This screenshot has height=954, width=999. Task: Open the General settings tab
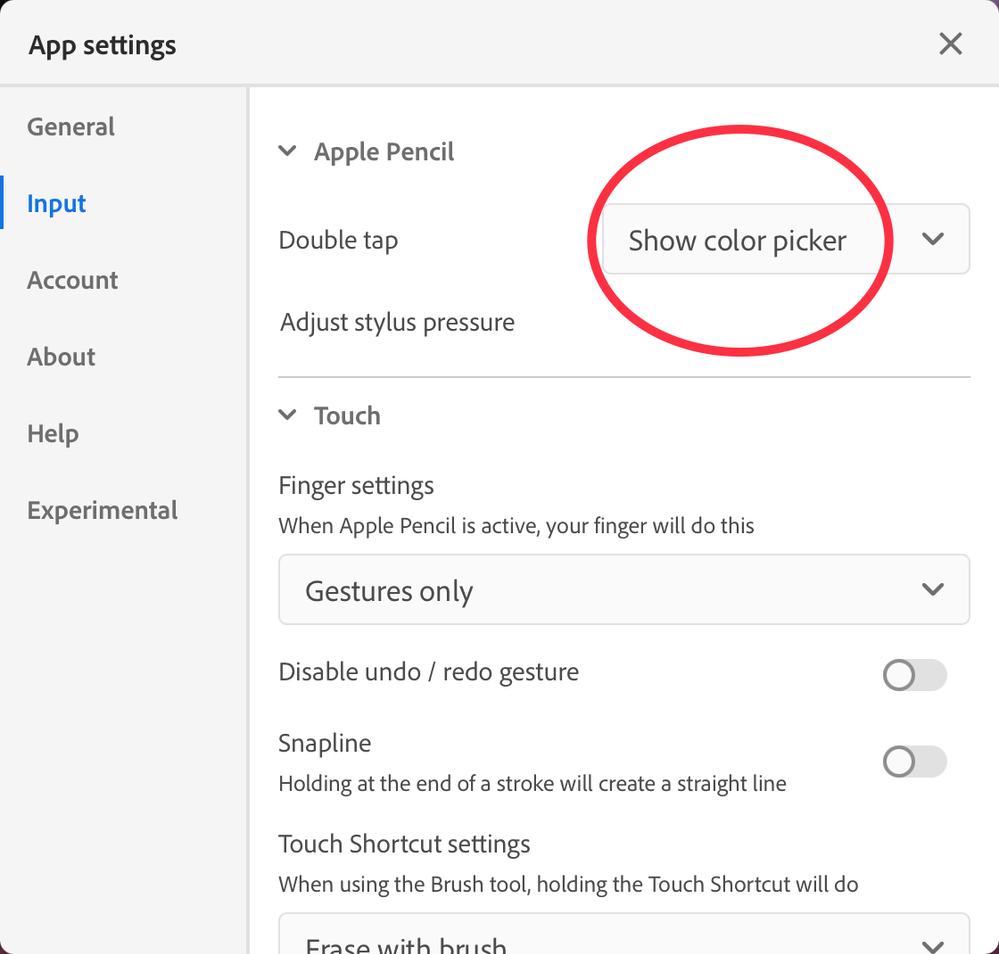(71, 127)
